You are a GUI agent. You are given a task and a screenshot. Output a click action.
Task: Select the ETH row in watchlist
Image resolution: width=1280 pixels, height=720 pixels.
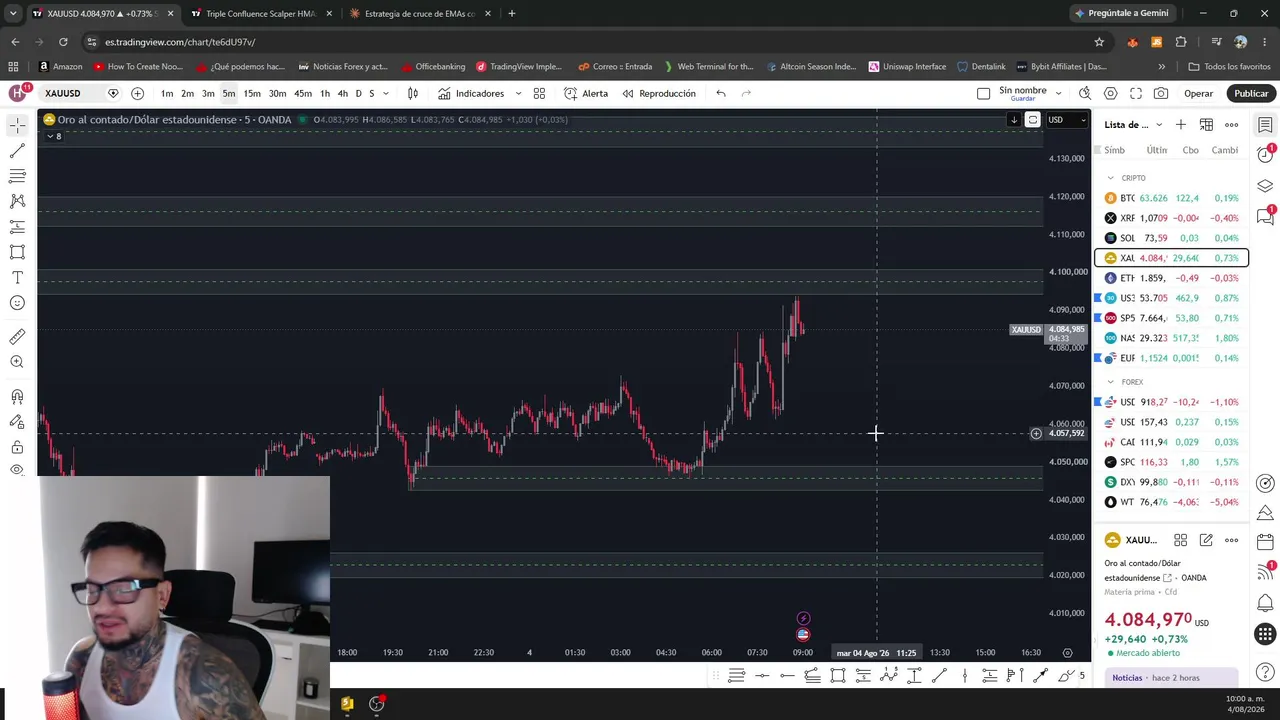coord(1171,278)
